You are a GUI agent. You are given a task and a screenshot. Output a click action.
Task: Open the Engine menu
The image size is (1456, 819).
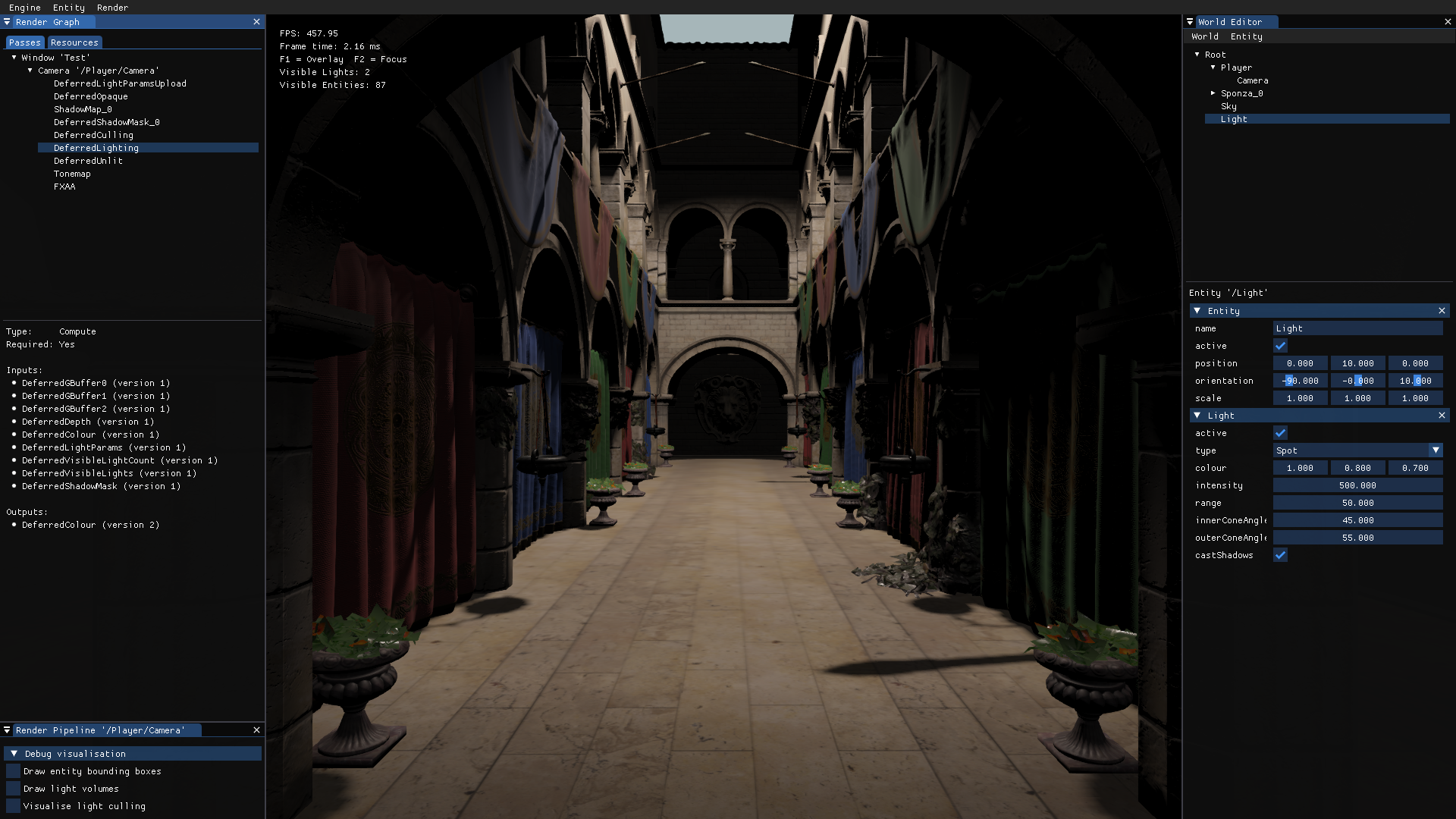(x=25, y=8)
